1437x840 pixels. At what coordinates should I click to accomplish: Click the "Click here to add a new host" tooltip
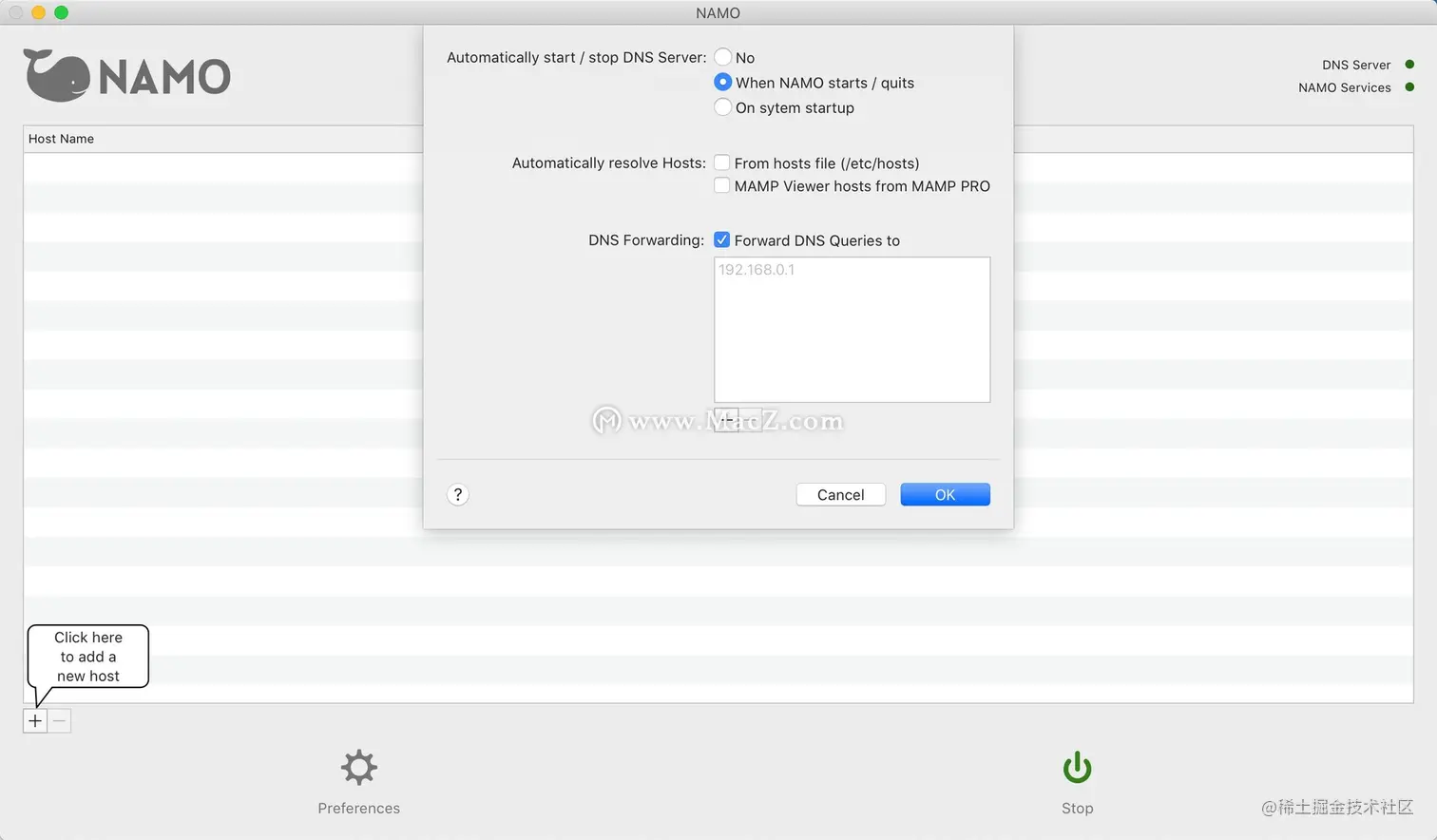tap(88, 657)
